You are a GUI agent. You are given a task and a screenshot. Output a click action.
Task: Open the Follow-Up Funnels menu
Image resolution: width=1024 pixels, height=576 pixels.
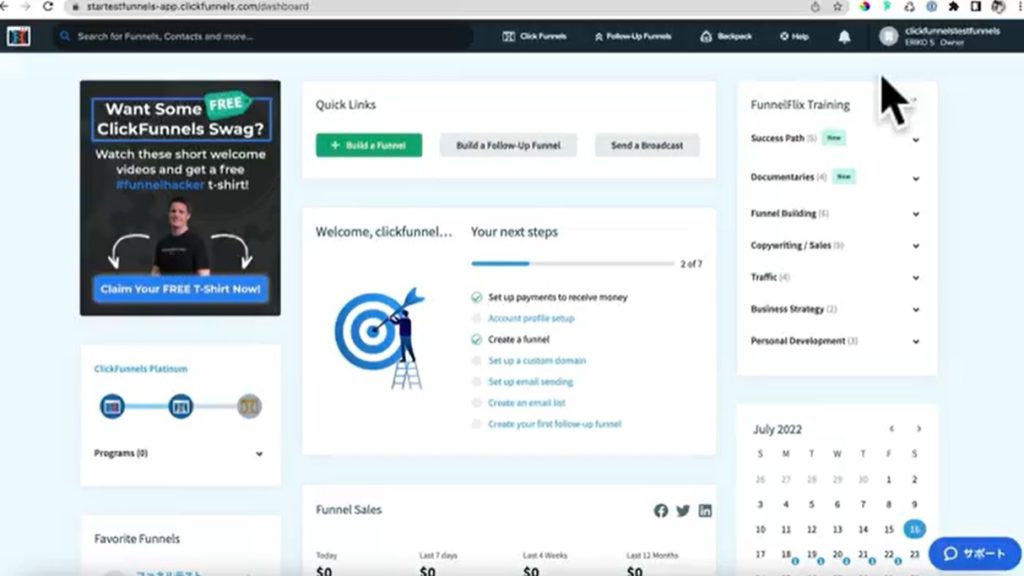[633, 37]
